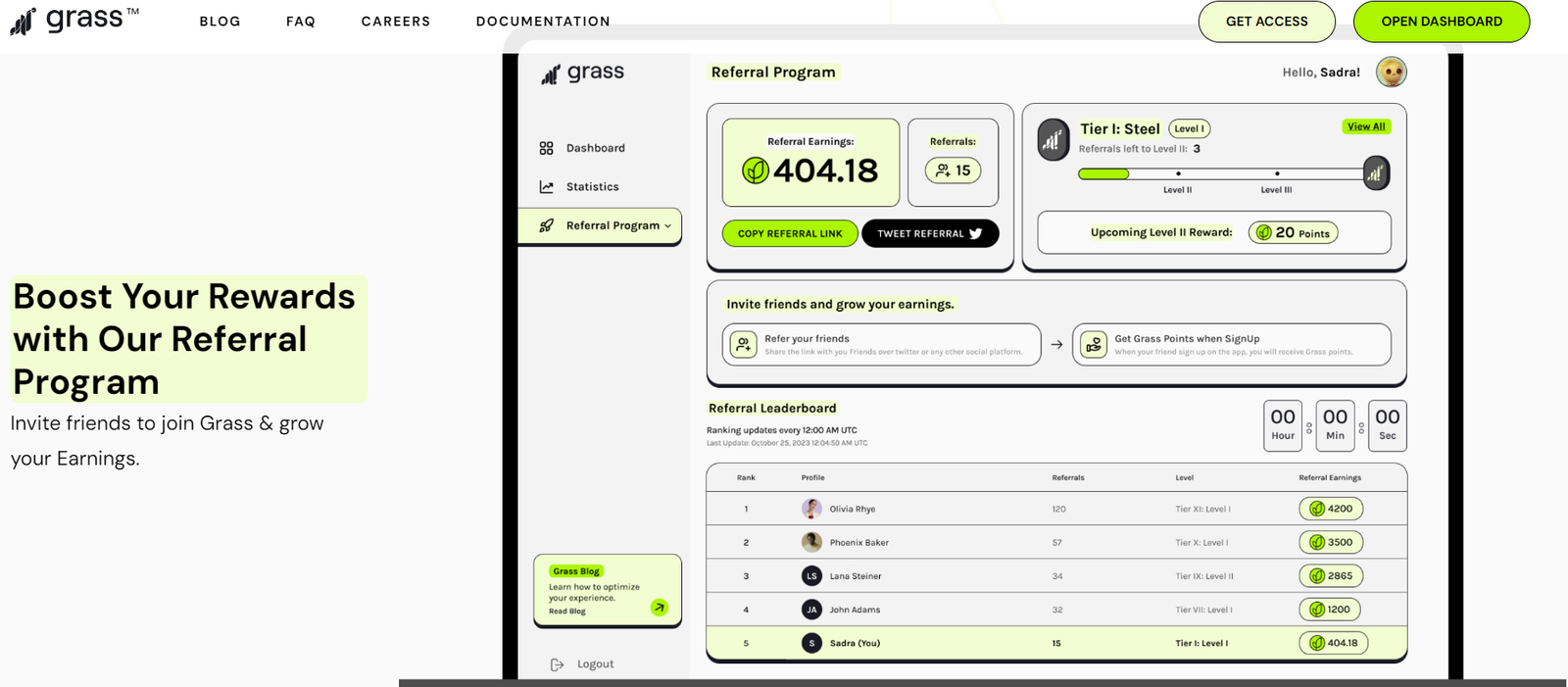
Task: Click the Referral Leaderboard heading
Action: point(772,409)
